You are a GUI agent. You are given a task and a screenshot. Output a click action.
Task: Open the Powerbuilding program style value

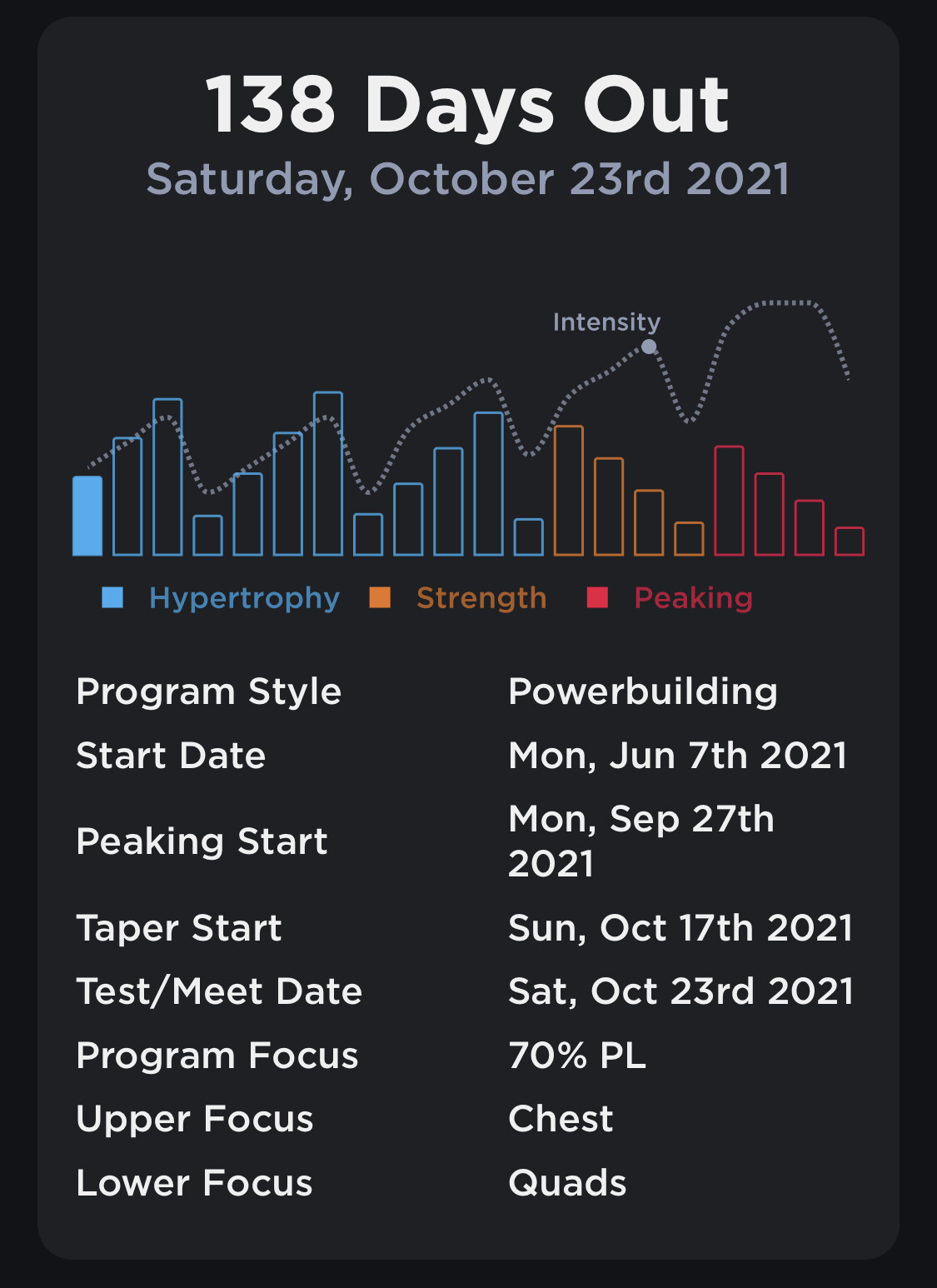[643, 691]
